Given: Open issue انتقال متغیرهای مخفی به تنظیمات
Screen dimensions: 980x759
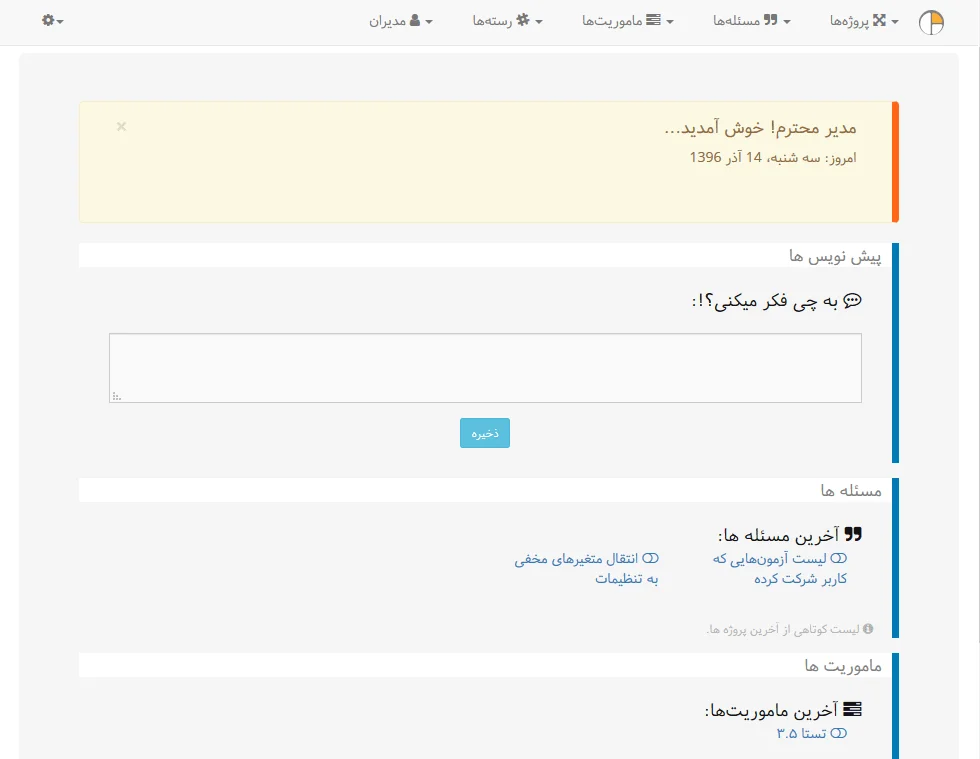Looking at the screenshot, I should coord(586,568).
